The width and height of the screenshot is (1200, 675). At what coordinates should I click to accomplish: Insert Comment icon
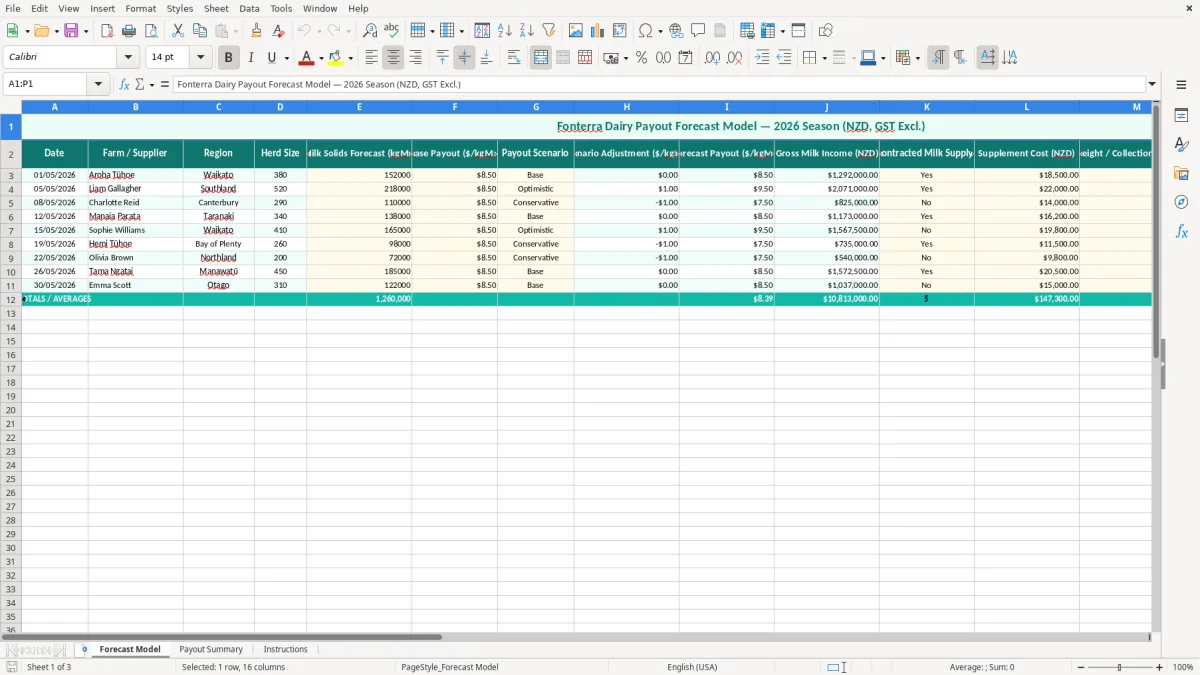coord(698,31)
